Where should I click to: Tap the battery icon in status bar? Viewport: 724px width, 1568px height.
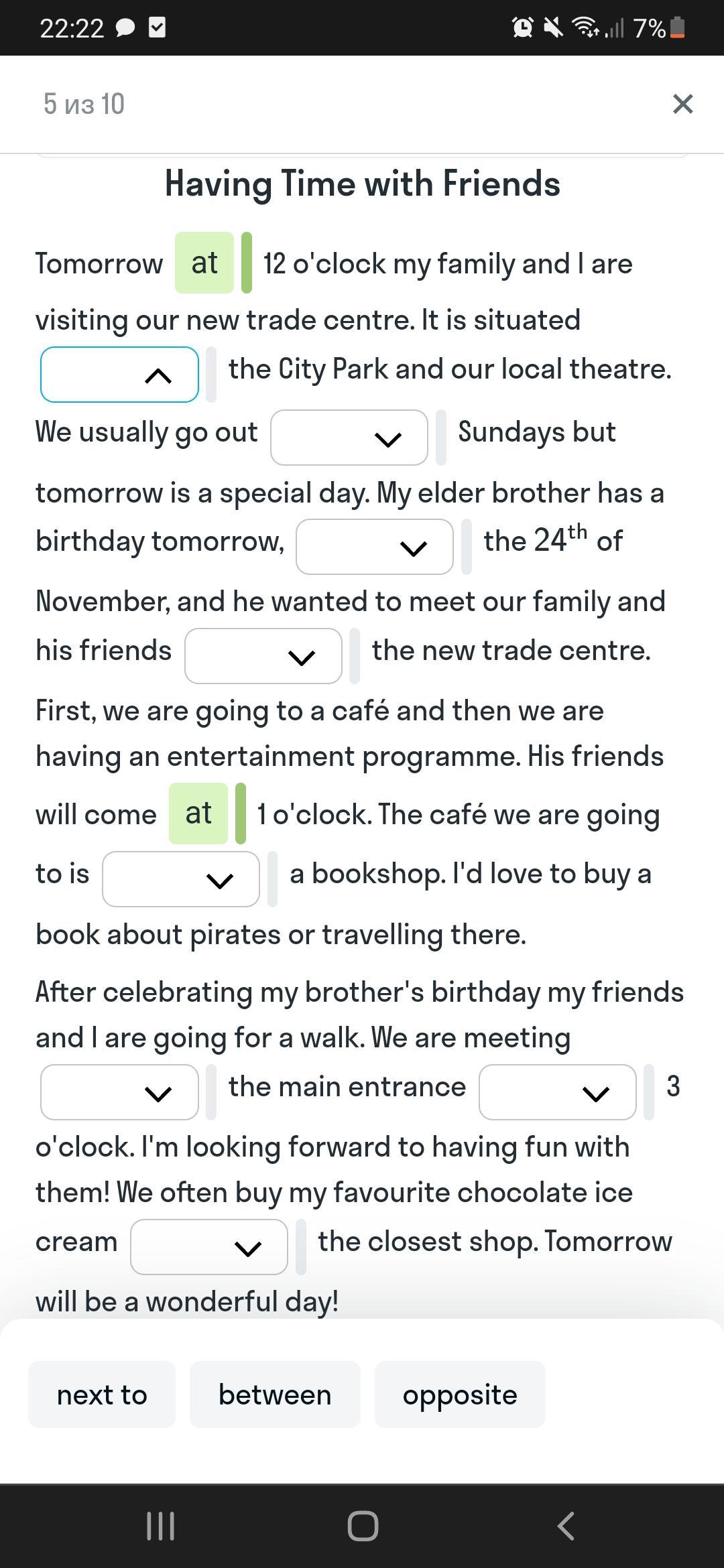[x=678, y=28]
